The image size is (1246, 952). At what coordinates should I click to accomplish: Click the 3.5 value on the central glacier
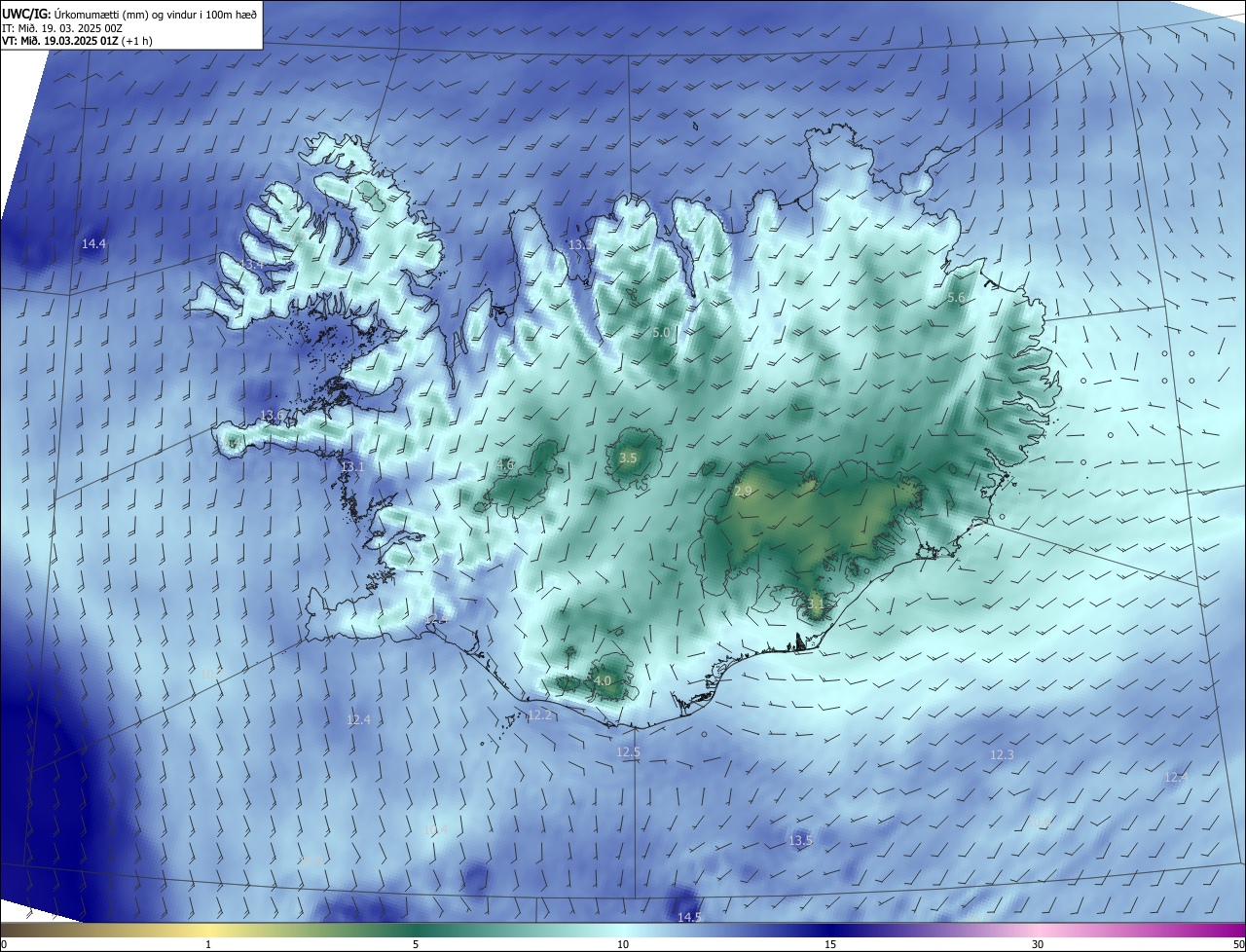click(x=628, y=458)
